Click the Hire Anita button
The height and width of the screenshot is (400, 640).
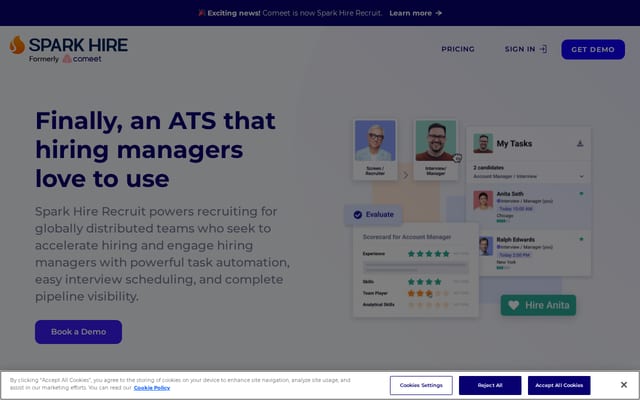538,305
